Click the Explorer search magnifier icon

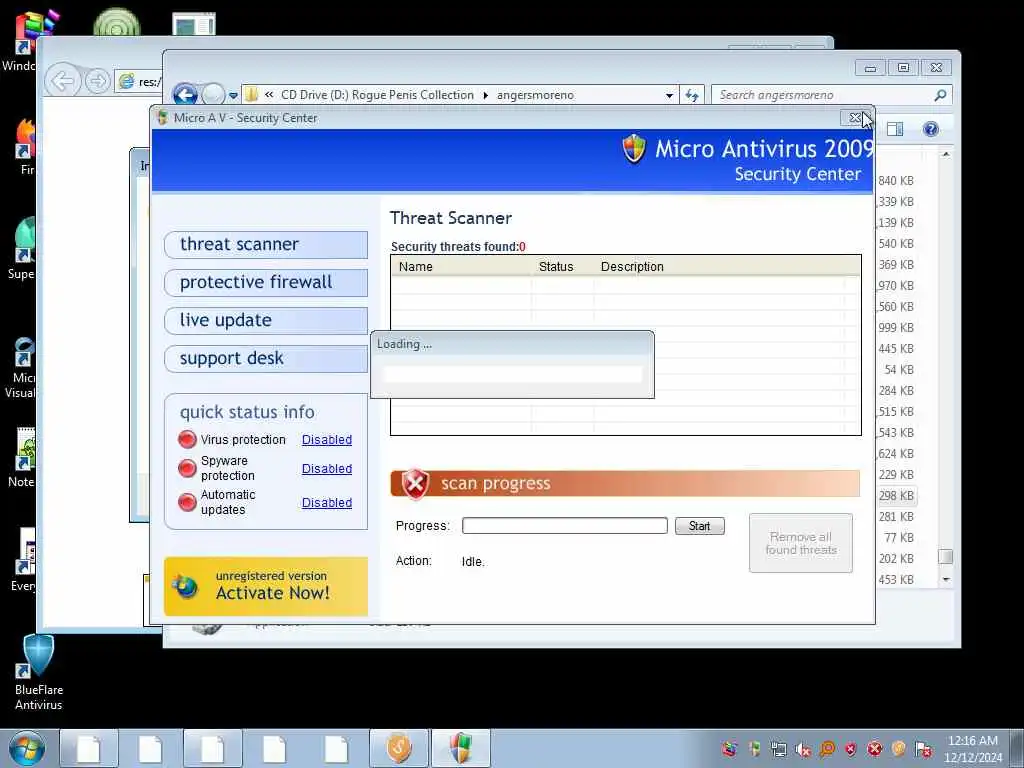[x=940, y=95]
